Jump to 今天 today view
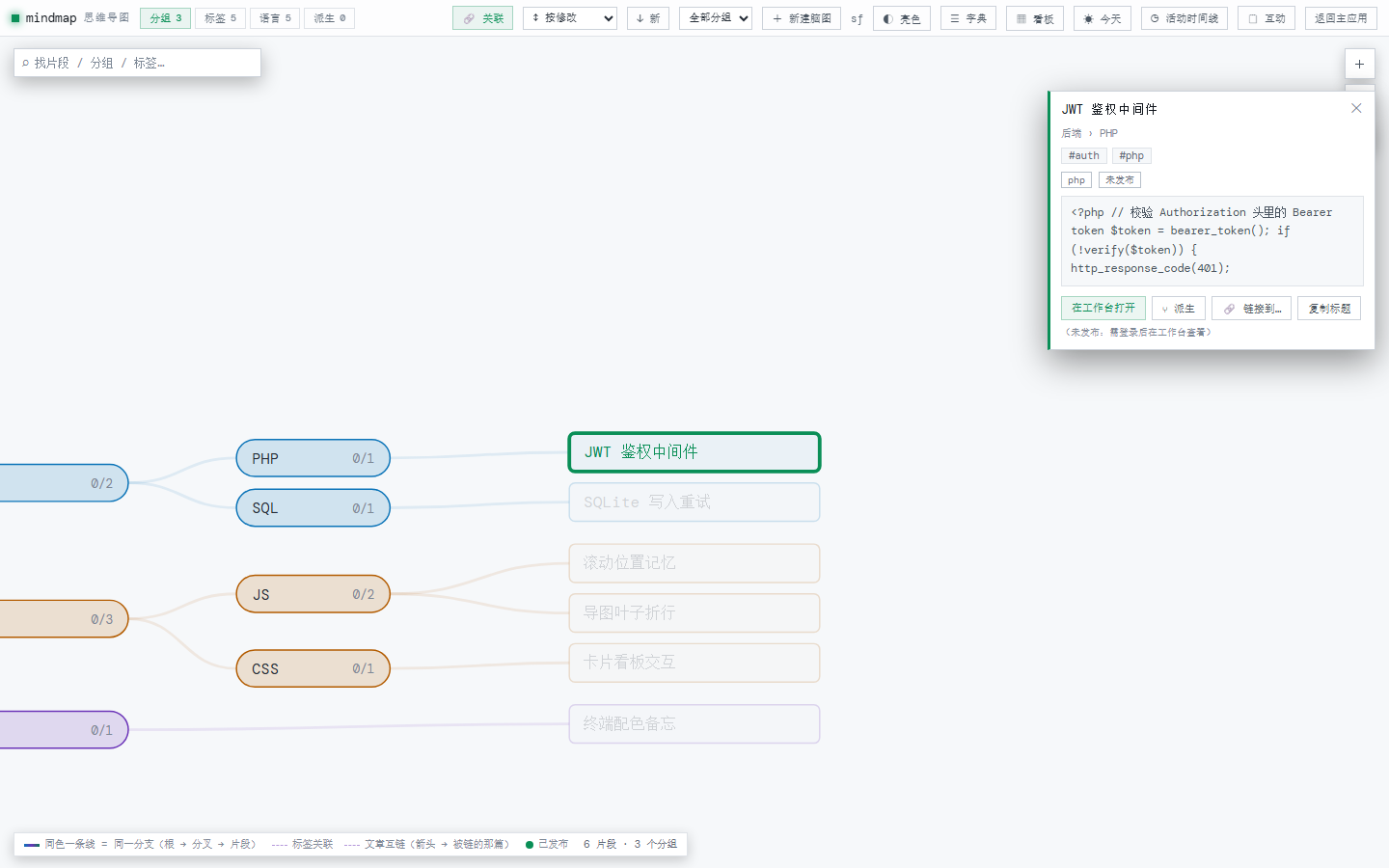This screenshot has height=868, width=1389. (1103, 18)
